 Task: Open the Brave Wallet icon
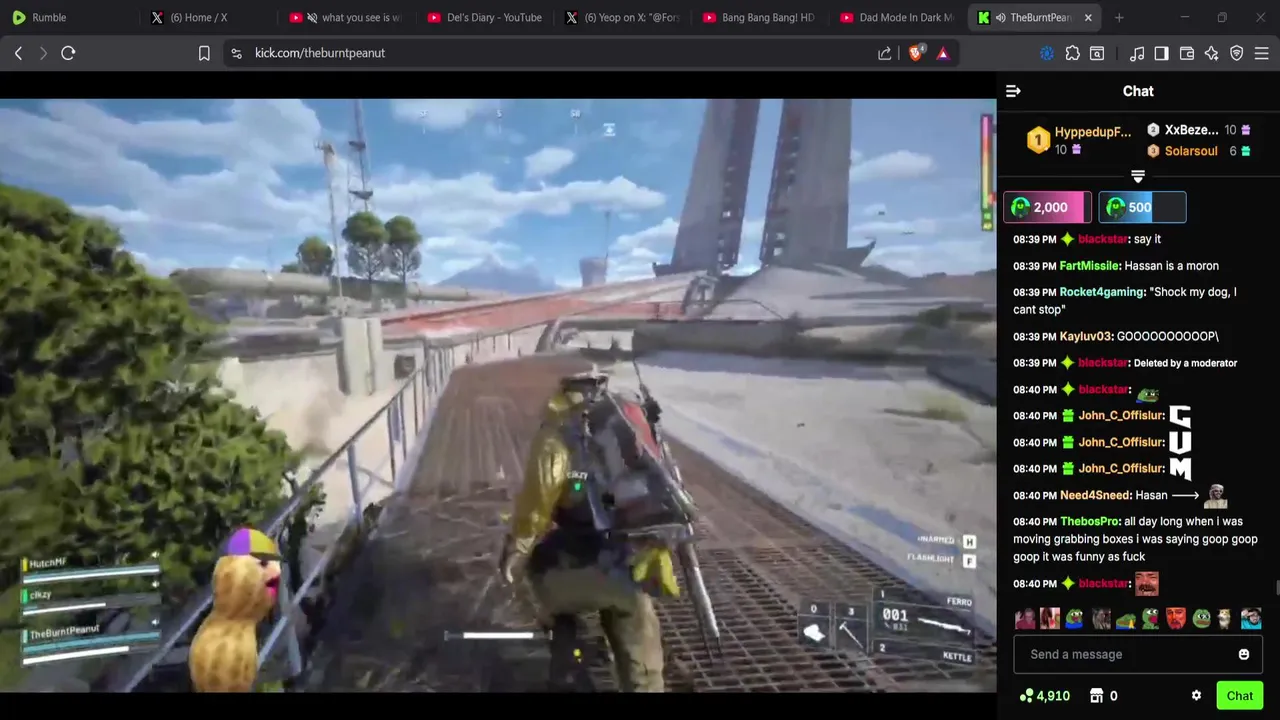click(1187, 53)
